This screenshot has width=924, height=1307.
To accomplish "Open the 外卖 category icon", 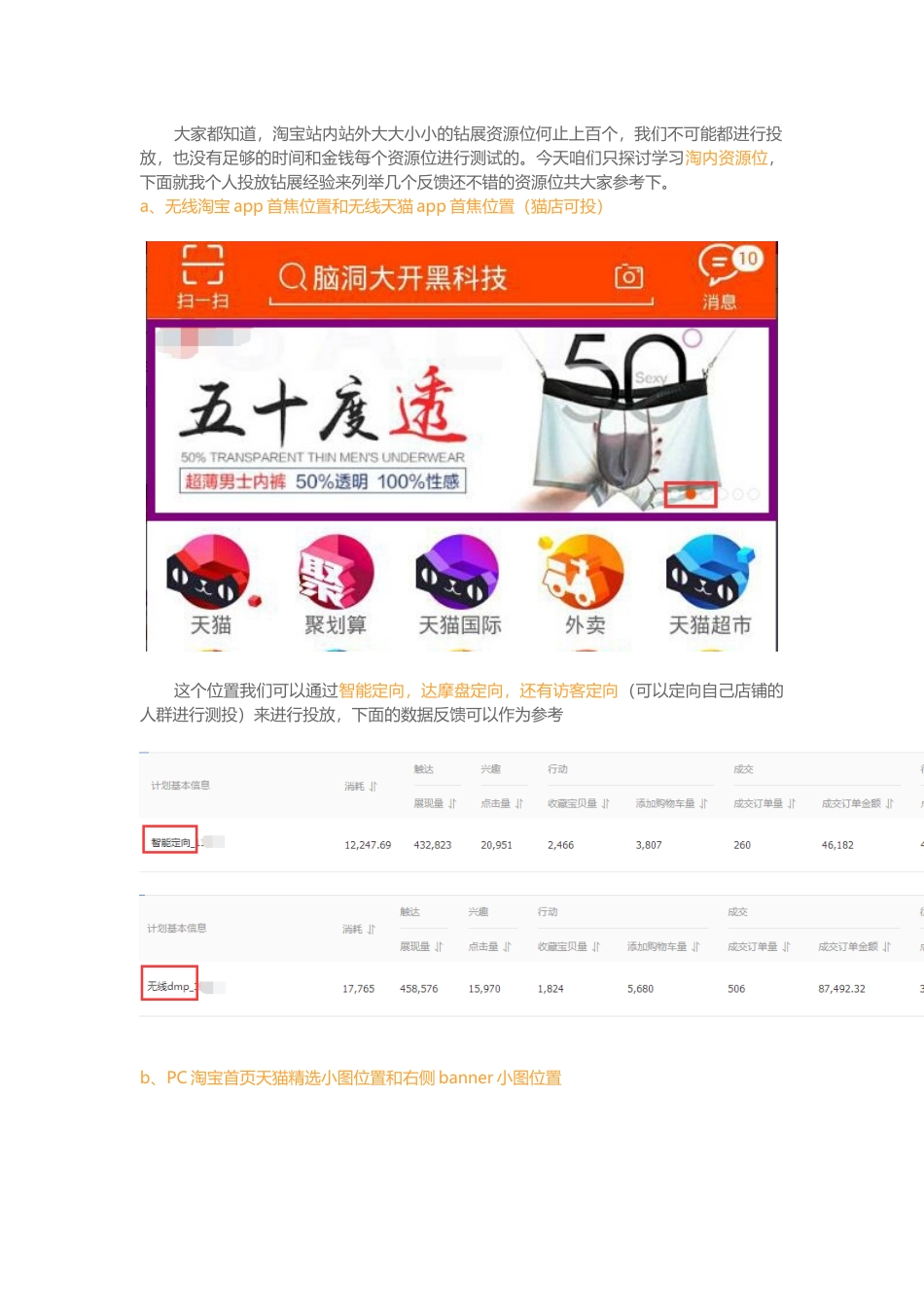I will (585, 584).
